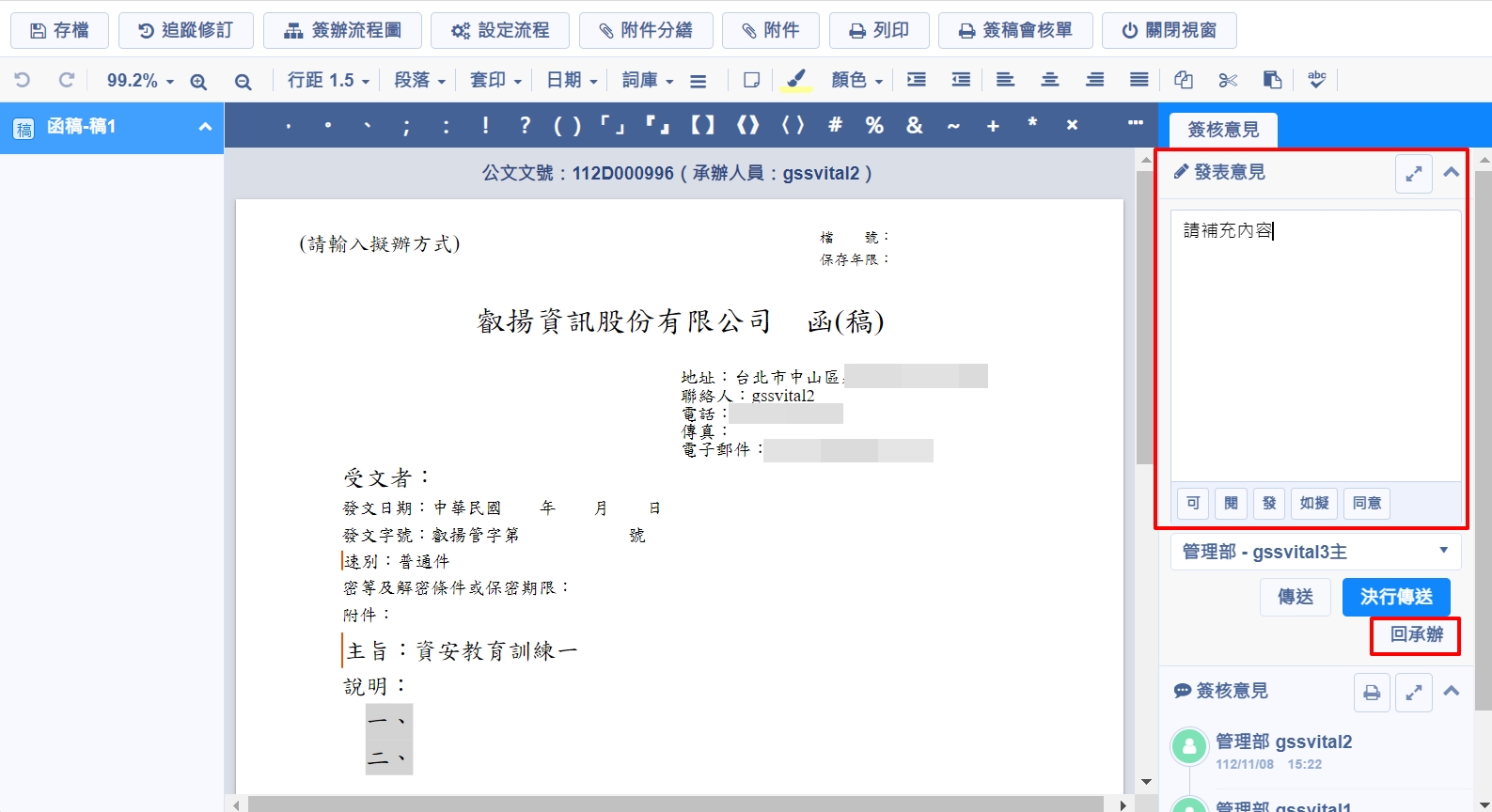Print the 簽核意見 list with printer icon
Screen dimensions: 1492x812
[x=1372, y=693]
